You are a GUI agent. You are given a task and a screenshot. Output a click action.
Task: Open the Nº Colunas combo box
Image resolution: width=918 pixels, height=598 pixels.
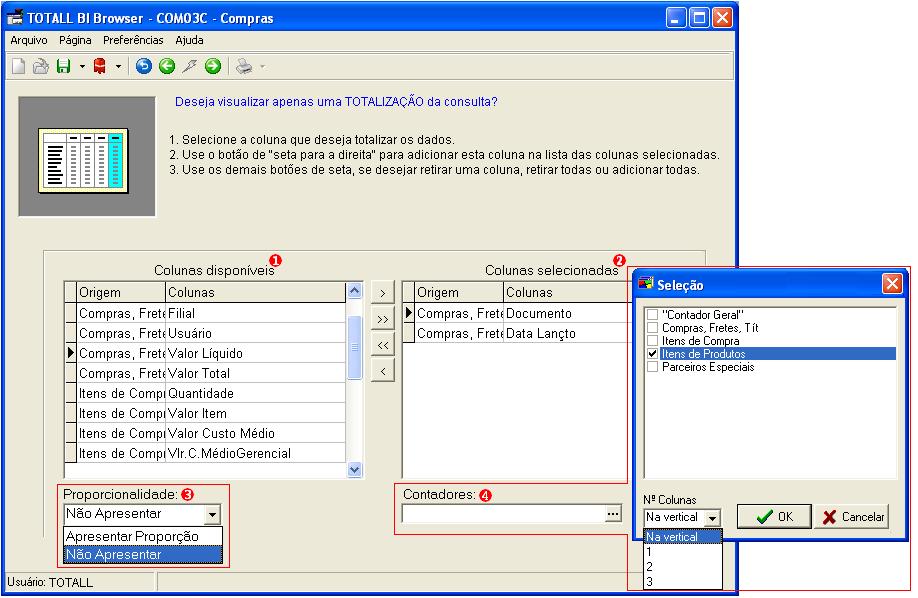tap(712, 518)
